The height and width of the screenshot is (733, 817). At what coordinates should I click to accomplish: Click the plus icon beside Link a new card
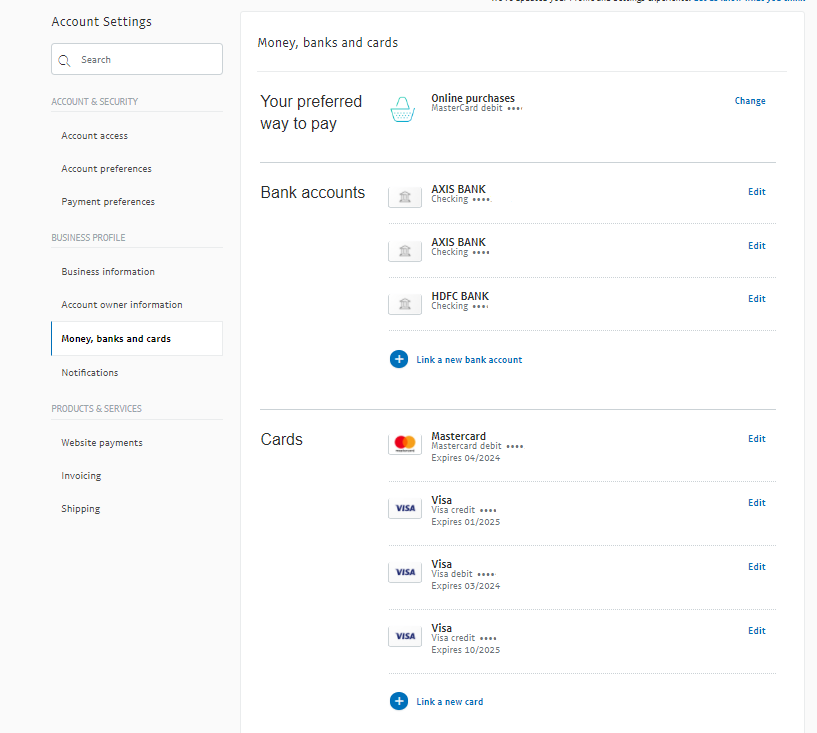(x=399, y=701)
